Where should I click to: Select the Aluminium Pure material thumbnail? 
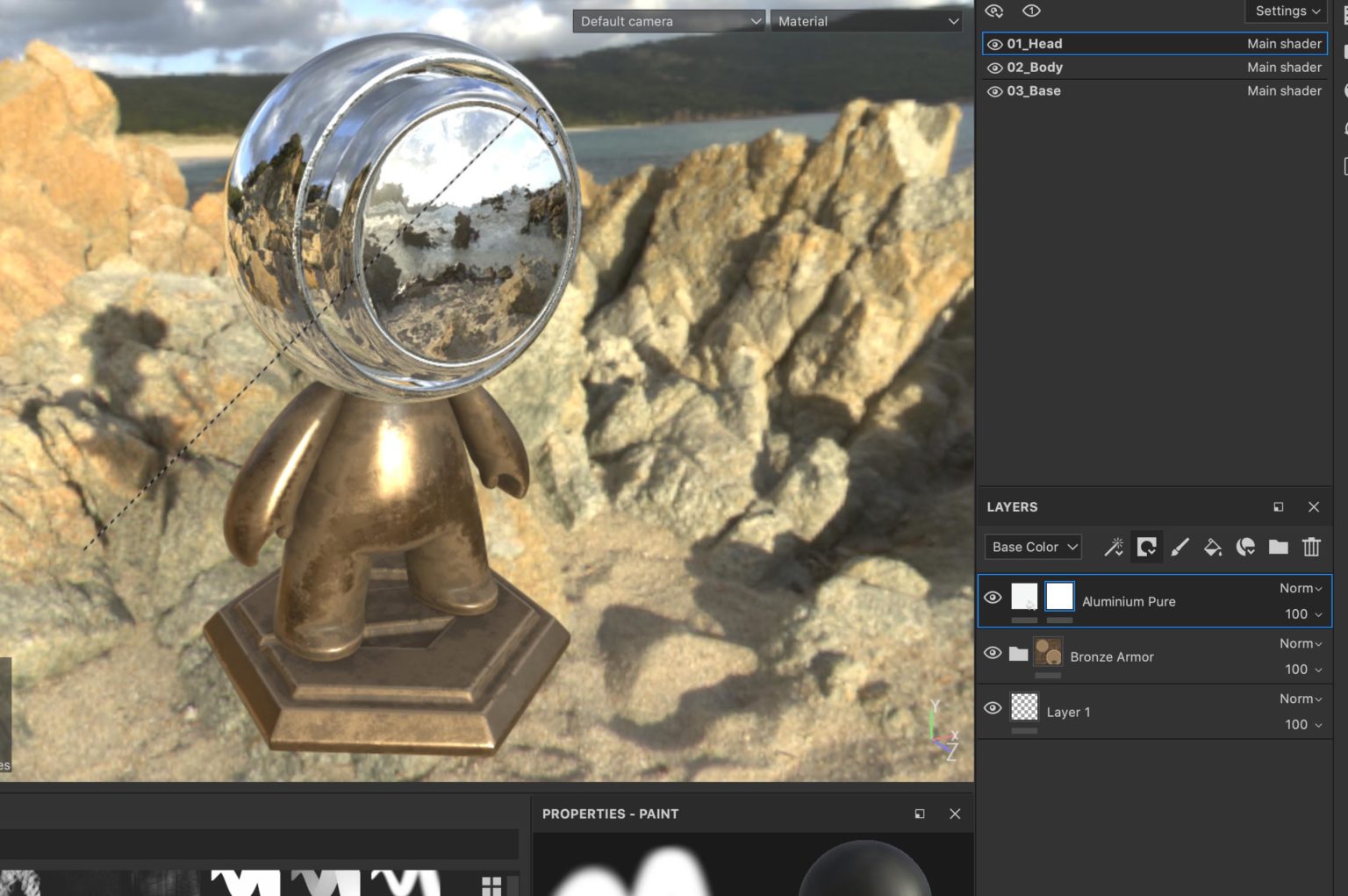click(1024, 597)
